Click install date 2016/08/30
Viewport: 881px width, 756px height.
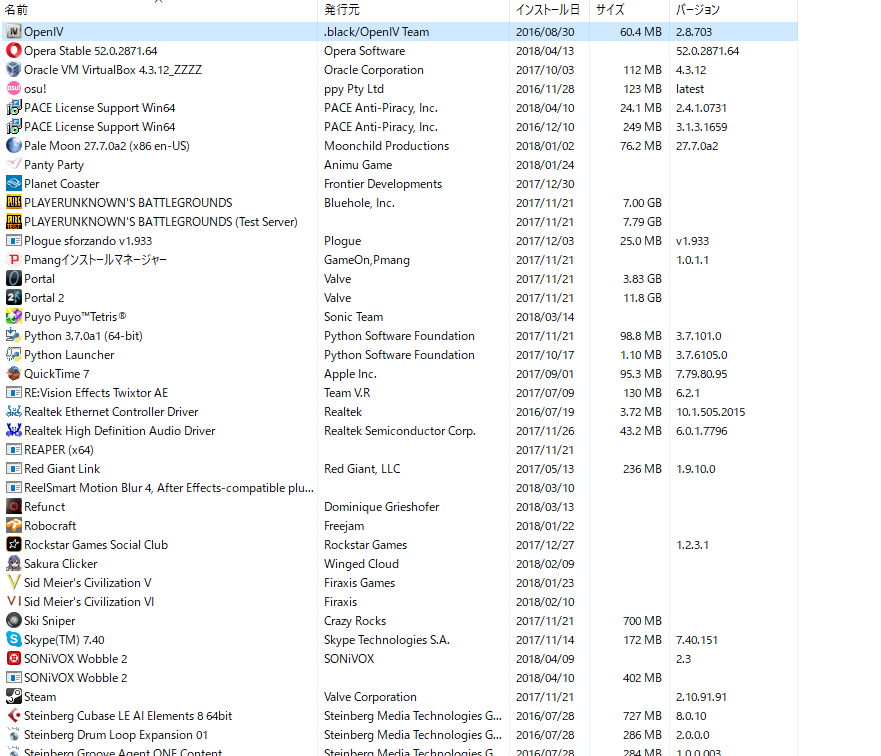(545, 32)
